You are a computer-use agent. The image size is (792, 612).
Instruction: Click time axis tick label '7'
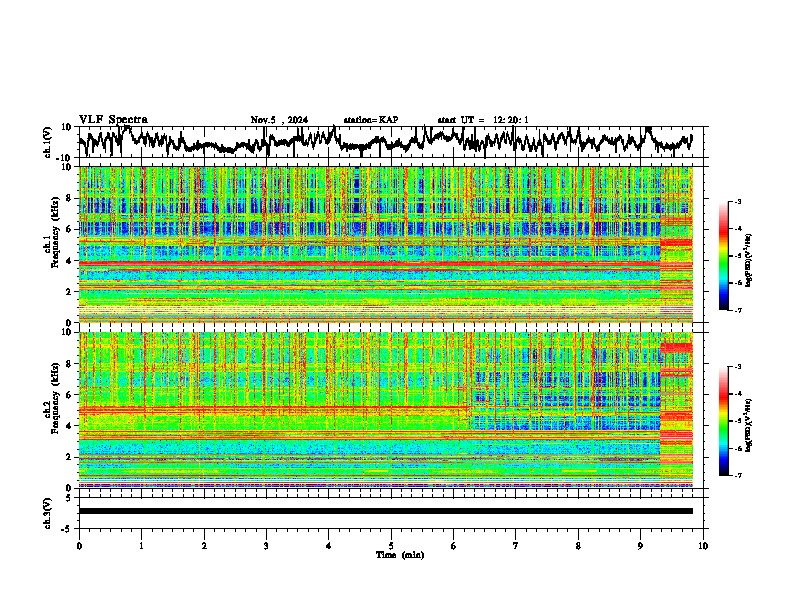tap(516, 546)
